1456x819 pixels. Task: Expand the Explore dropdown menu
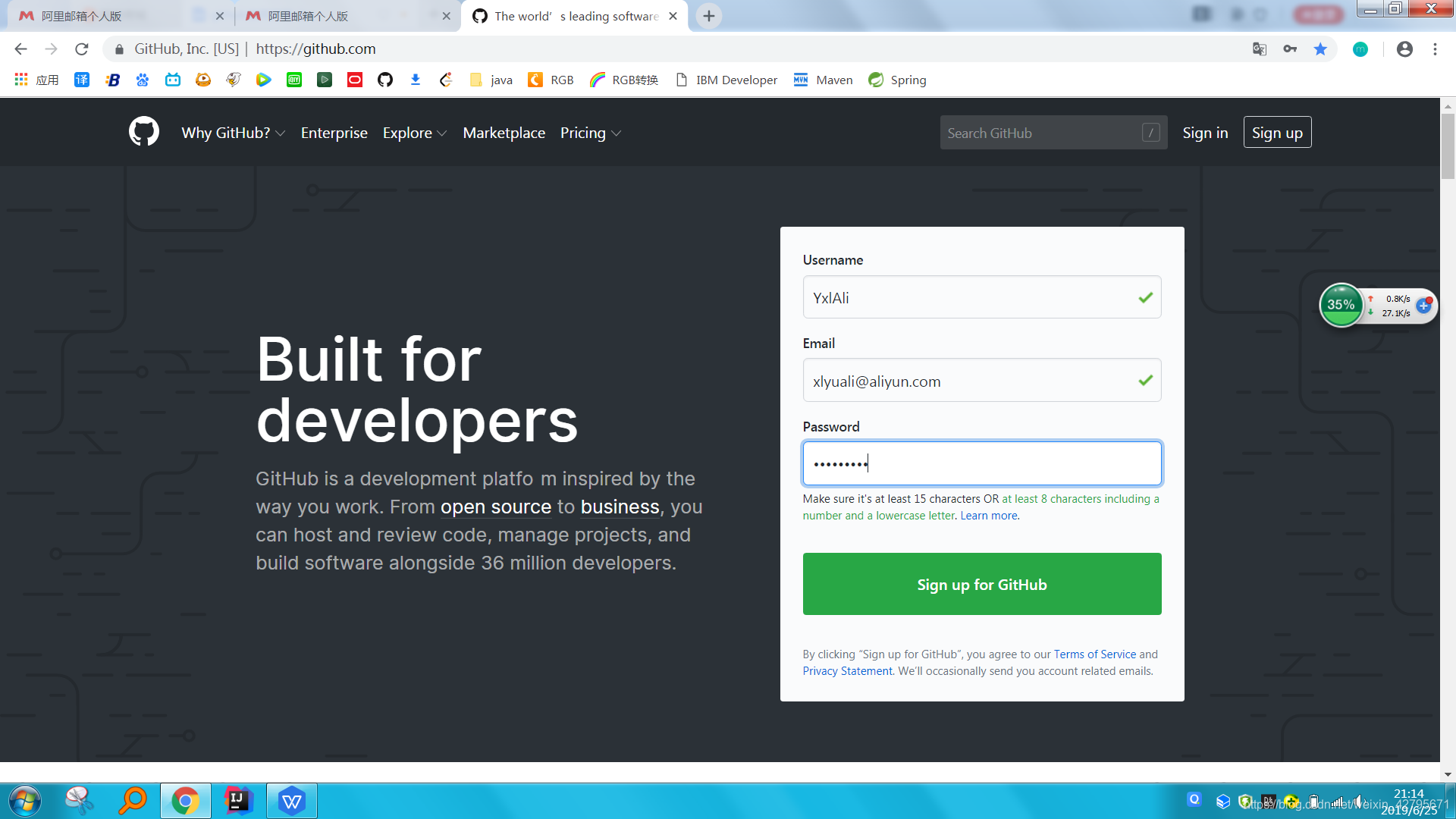click(x=415, y=133)
